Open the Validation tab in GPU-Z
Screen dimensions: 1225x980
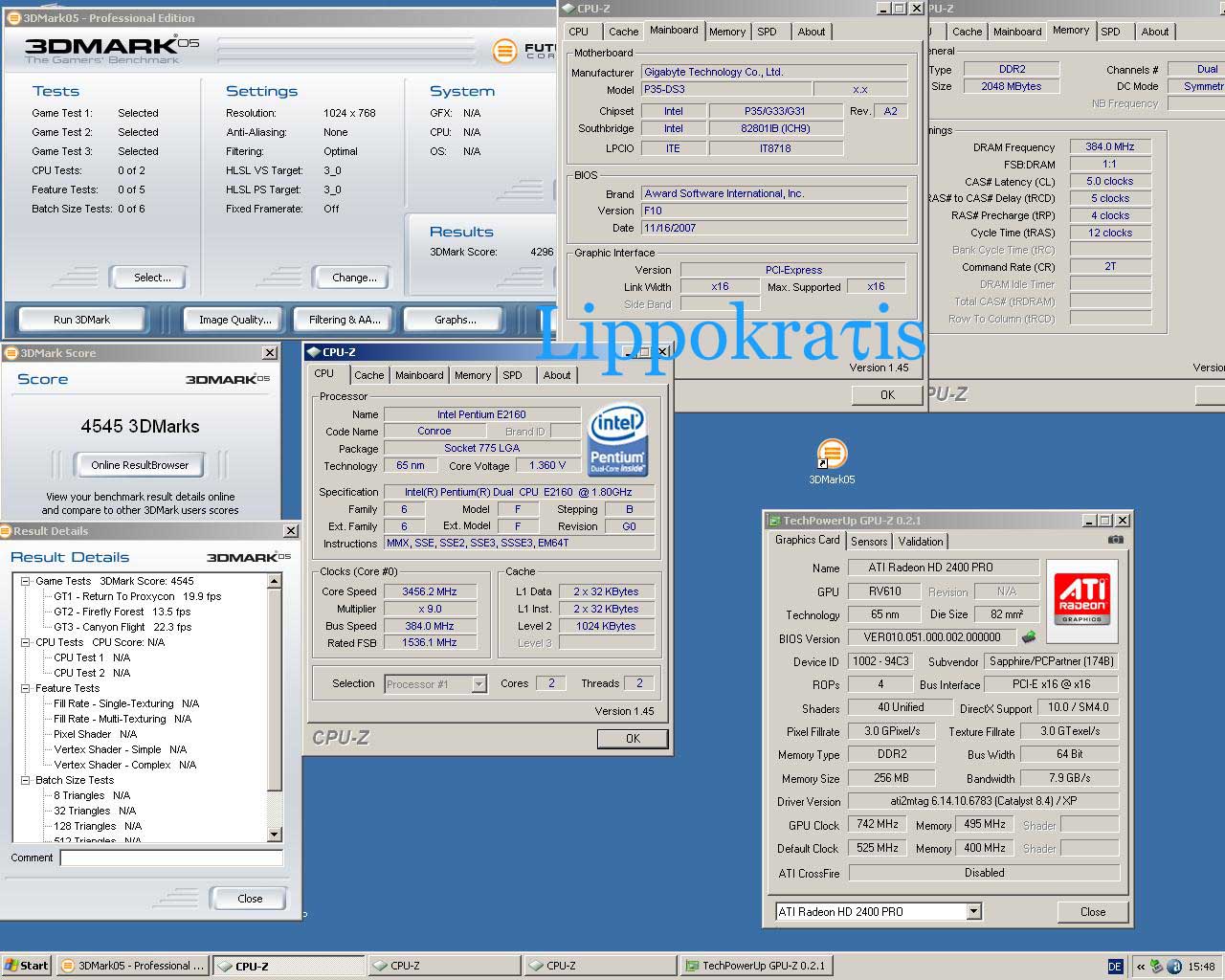(921, 542)
